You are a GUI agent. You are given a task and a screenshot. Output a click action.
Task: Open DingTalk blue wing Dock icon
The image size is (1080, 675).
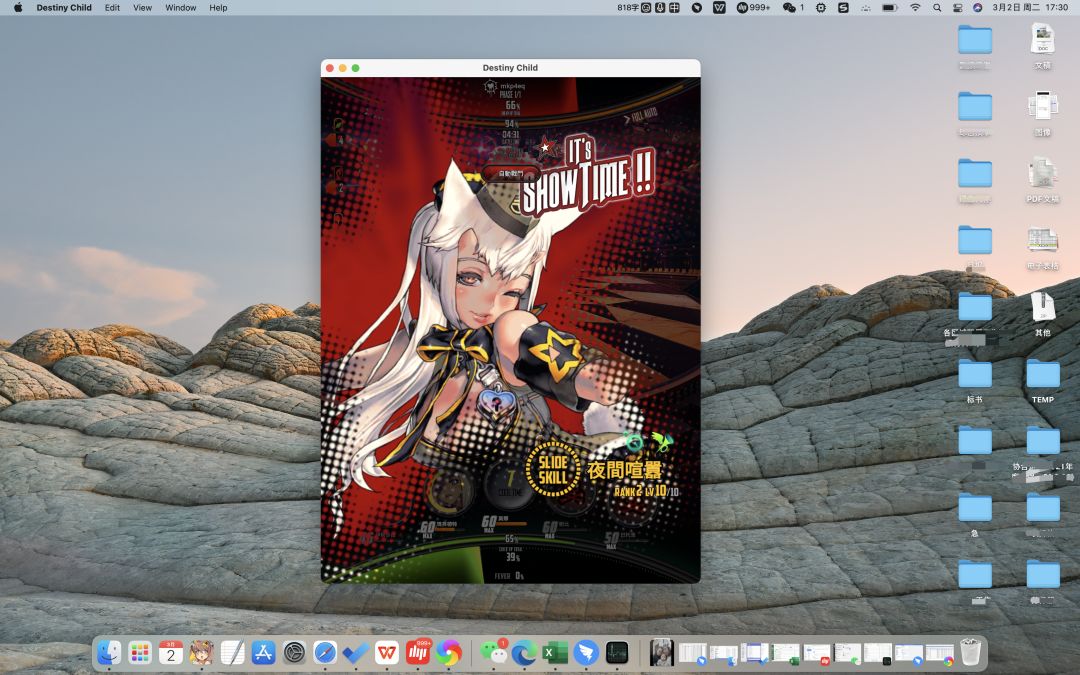coord(585,652)
